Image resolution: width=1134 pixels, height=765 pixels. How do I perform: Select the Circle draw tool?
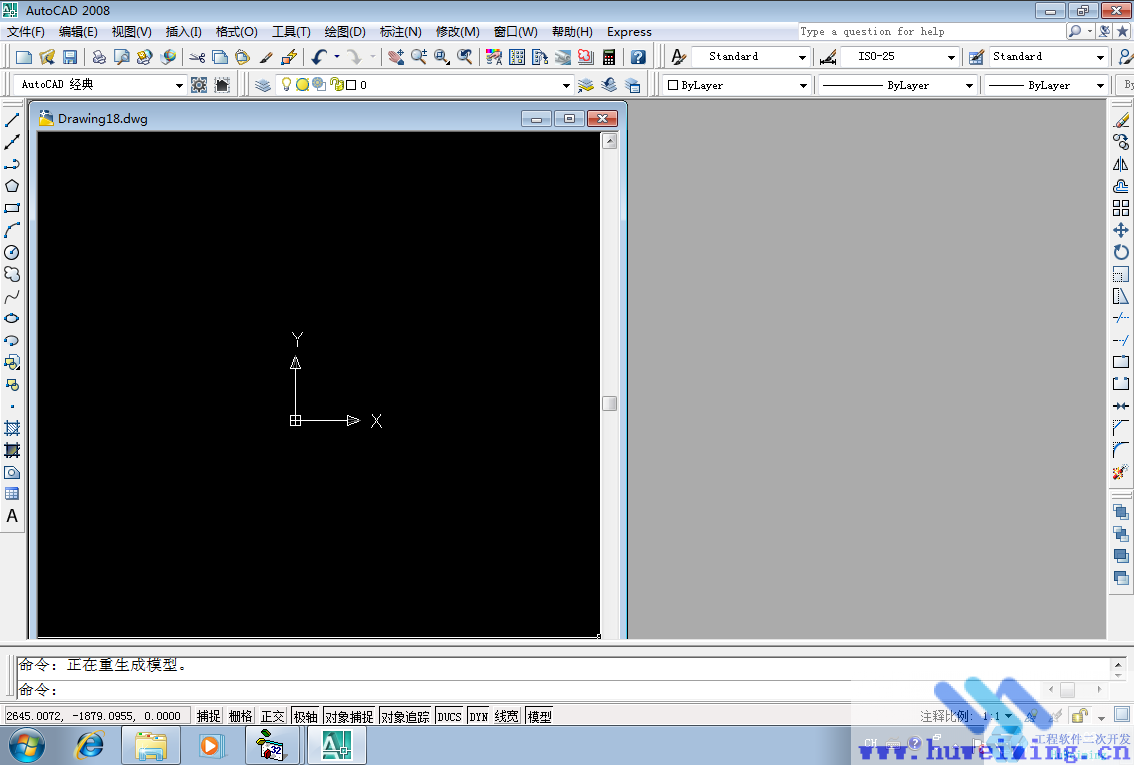pyautogui.click(x=12, y=252)
